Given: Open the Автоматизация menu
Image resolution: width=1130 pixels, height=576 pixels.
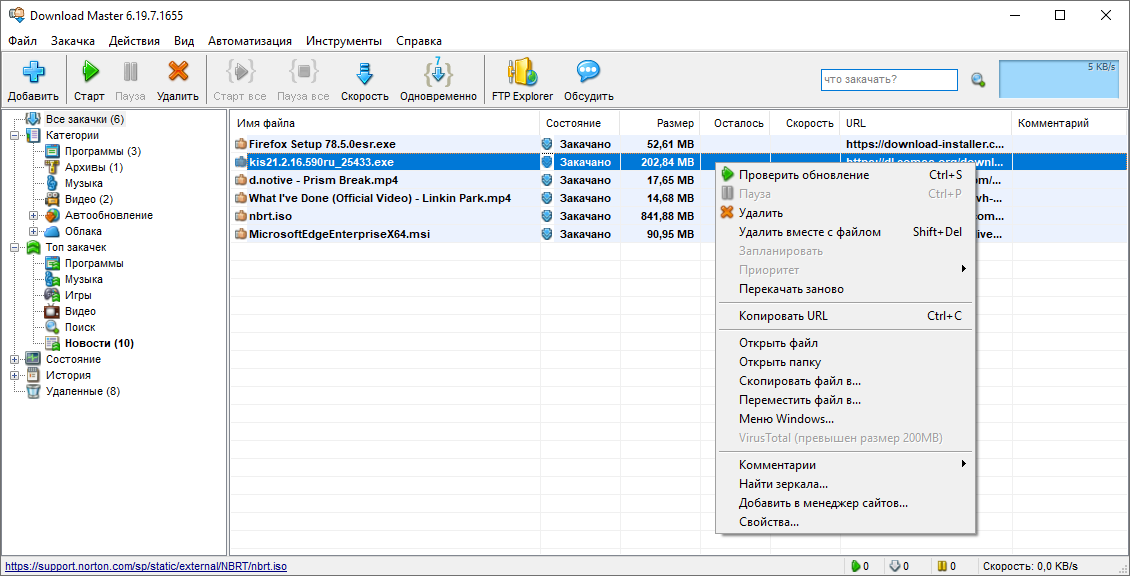Looking at the screenshot, I should [x=250, y=41].
